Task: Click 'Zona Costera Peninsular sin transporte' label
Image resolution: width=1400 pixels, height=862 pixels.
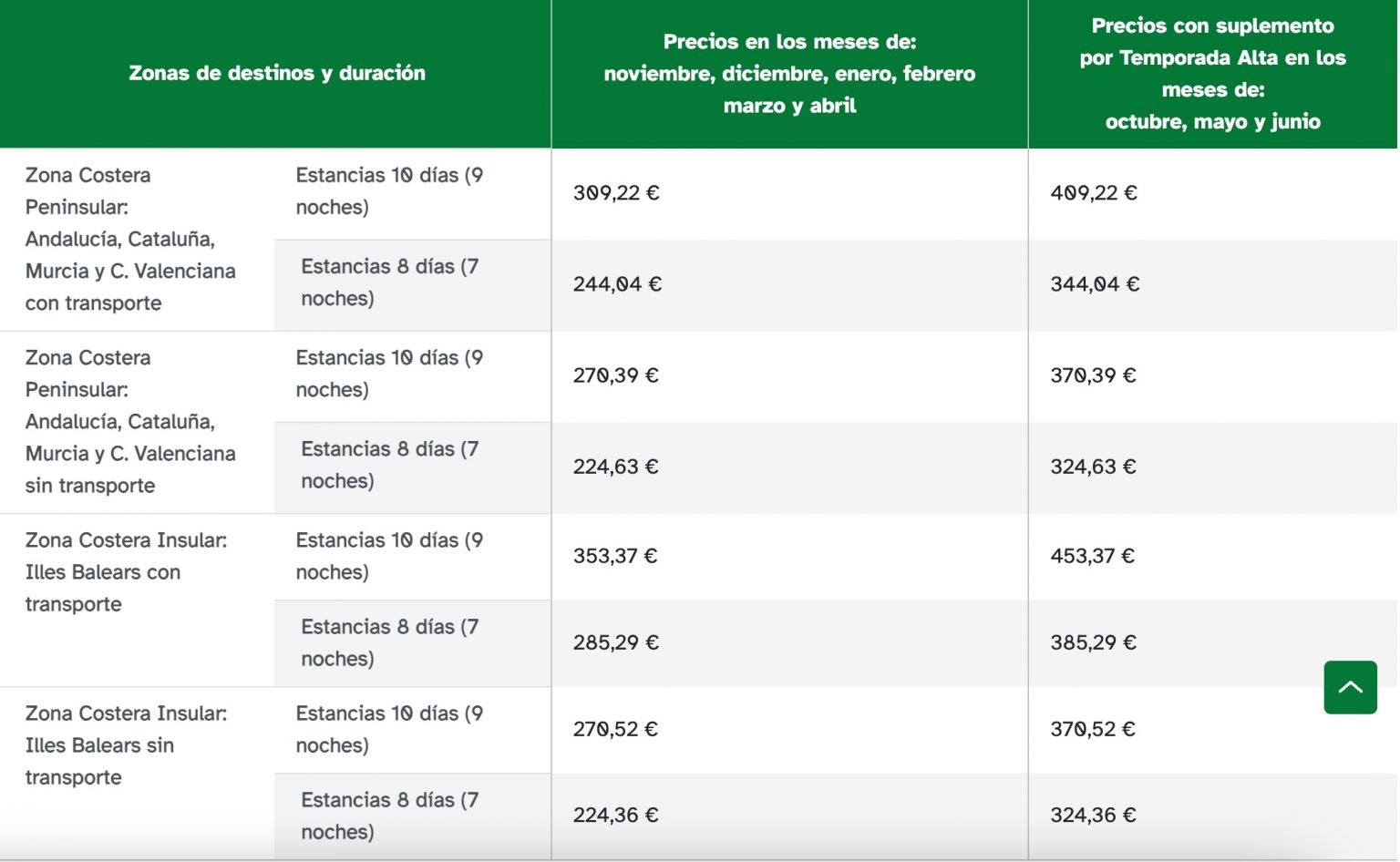Action: (x=129, y=421)
